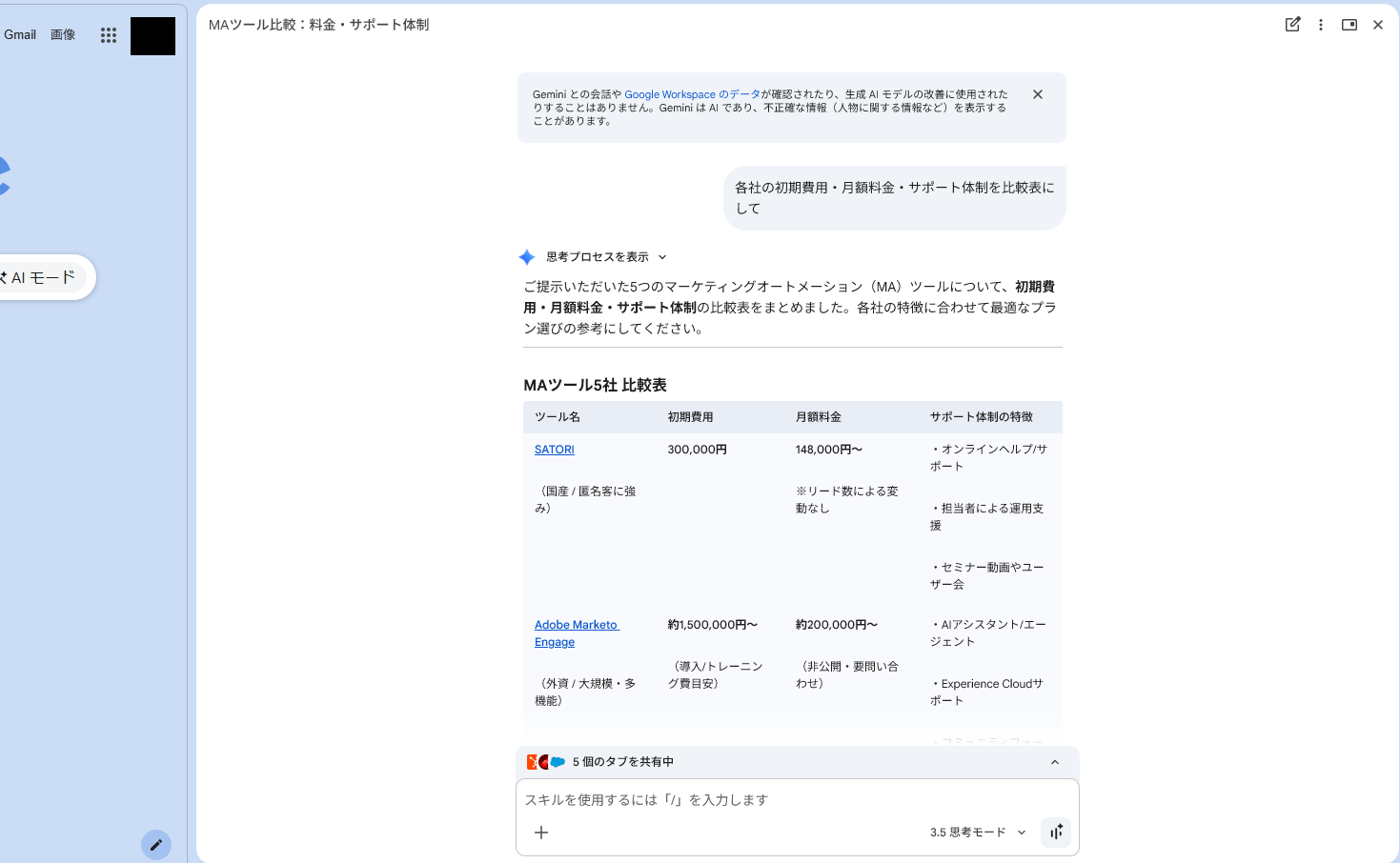The image size is (1400, 863).
Task: Click the 初期費用 column header
Action: pyautogui.click(x=691, y=417)
